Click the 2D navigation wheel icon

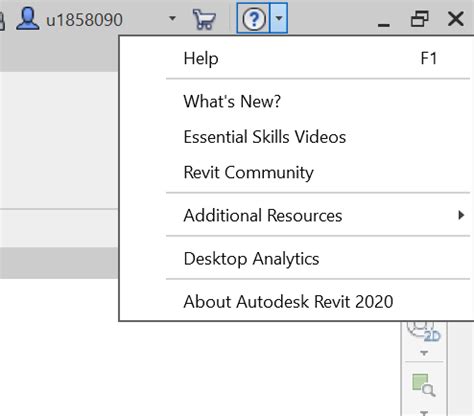click(x=424, y=331)
